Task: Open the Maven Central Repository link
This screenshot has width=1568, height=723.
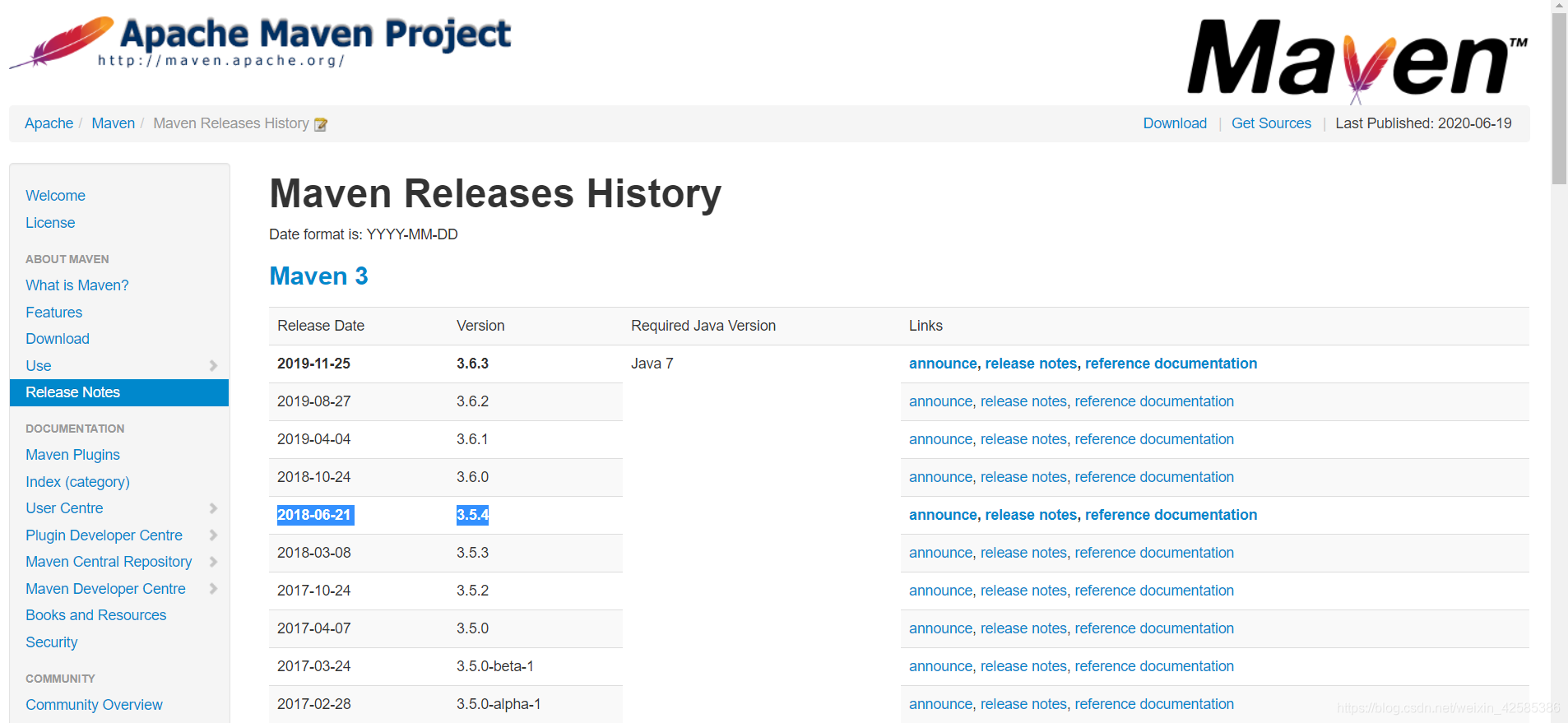Action: 109,562
